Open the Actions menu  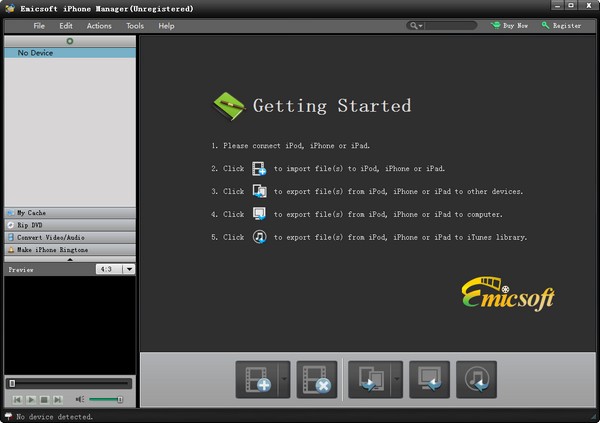(x=99, y=26)
